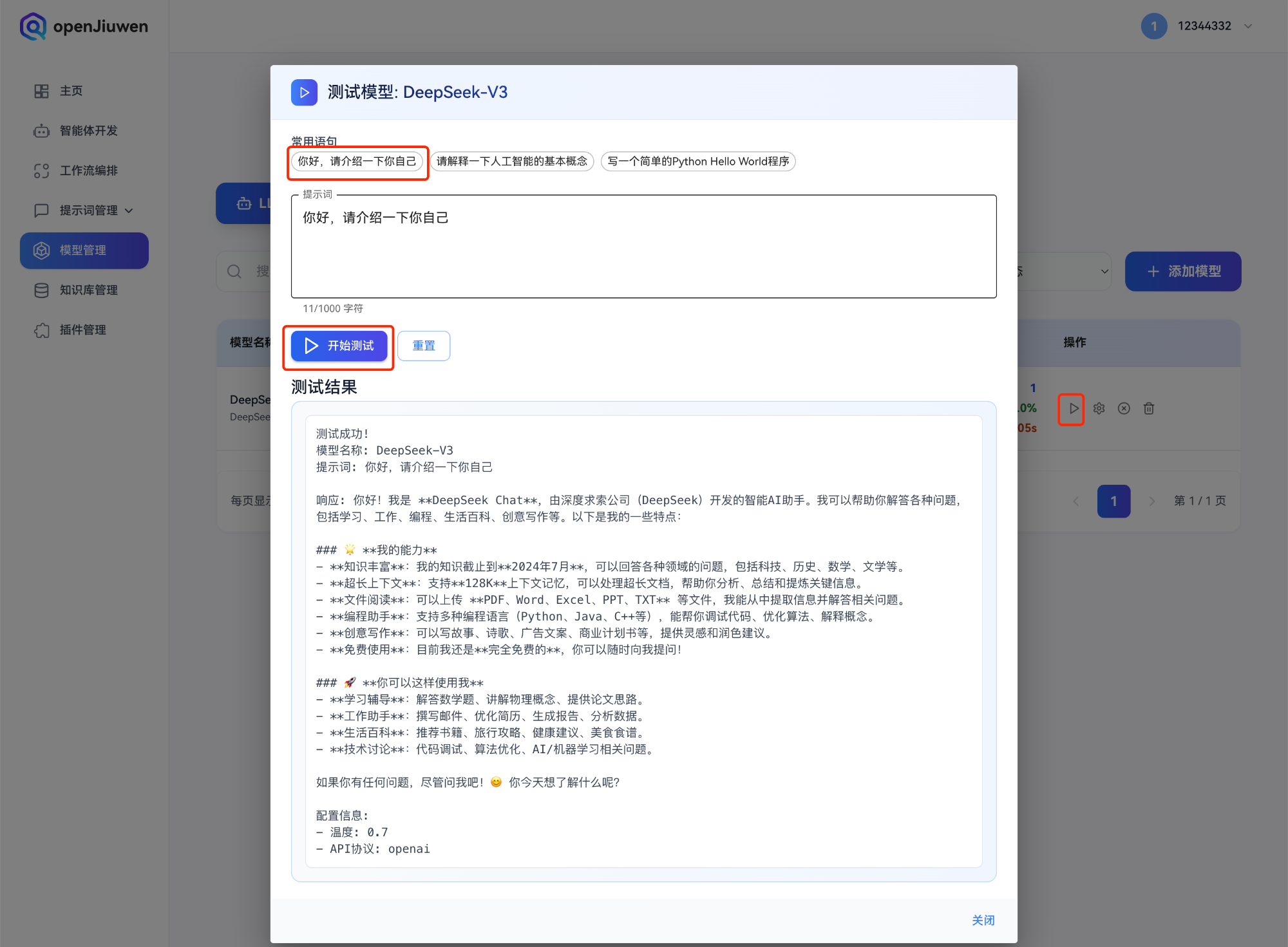Click the user avatar circle
The width and height of the screenshot is (1288, 947).
pos(1154,26)
